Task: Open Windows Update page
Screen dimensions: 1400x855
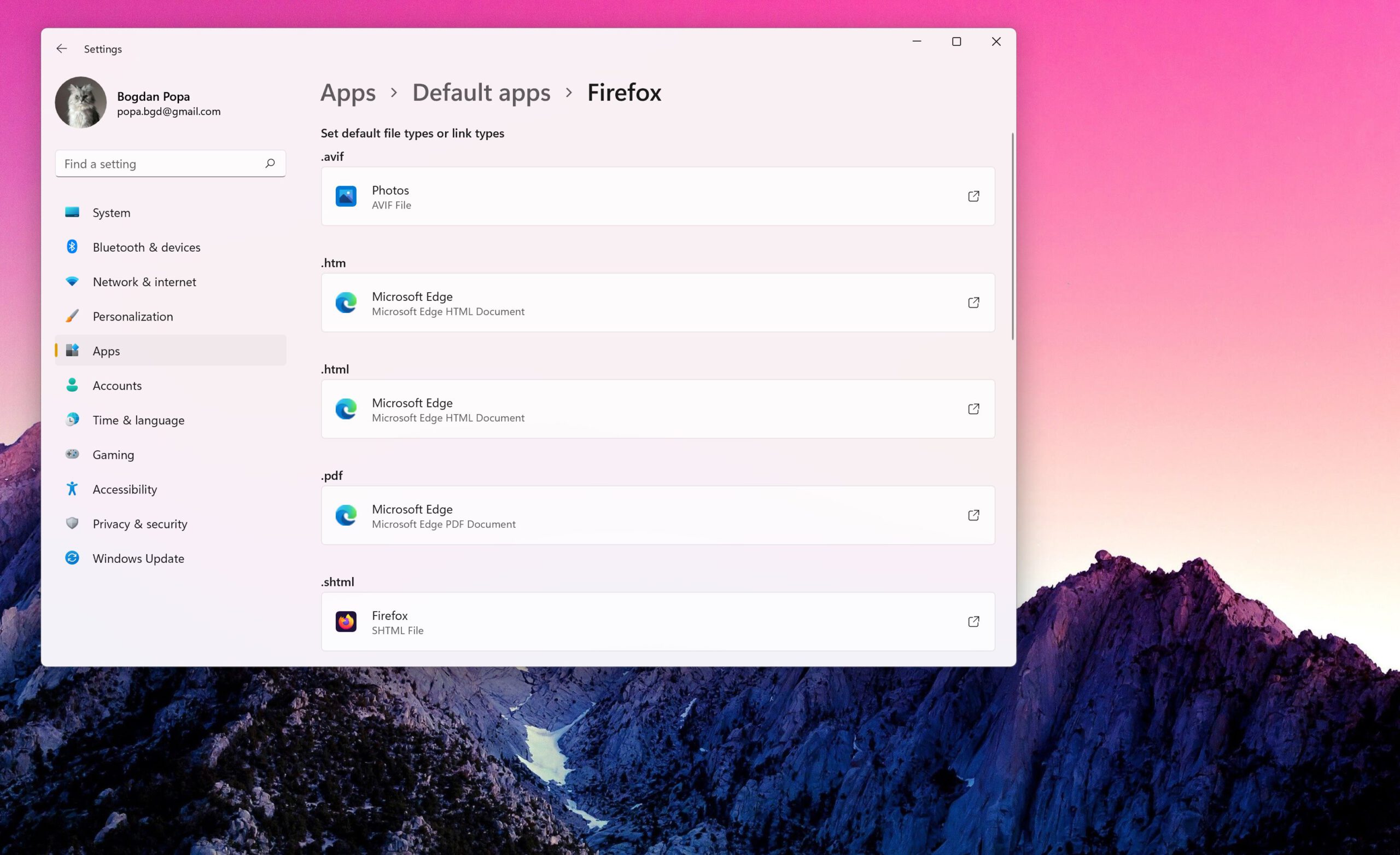Action: pyautogui.click(x=171, y=559)
